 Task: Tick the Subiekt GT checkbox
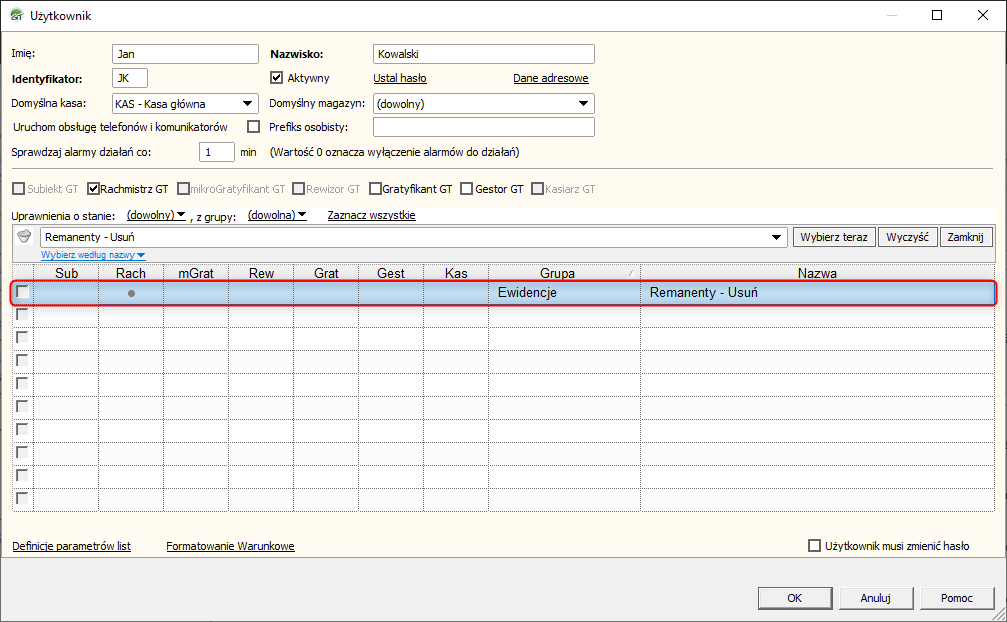(x=19, y=189)
